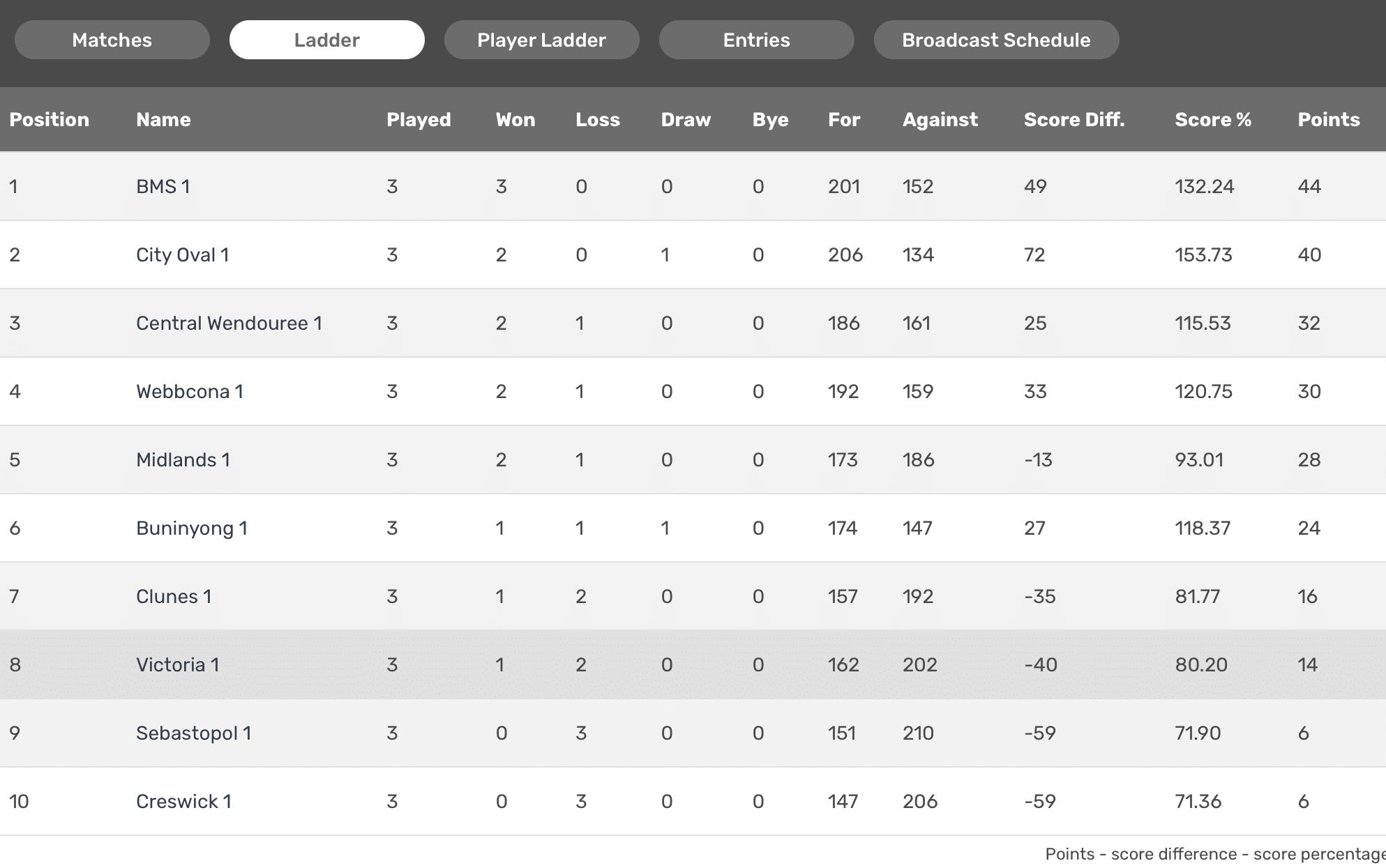Open Clunes 1 team page

coord(174,596)
